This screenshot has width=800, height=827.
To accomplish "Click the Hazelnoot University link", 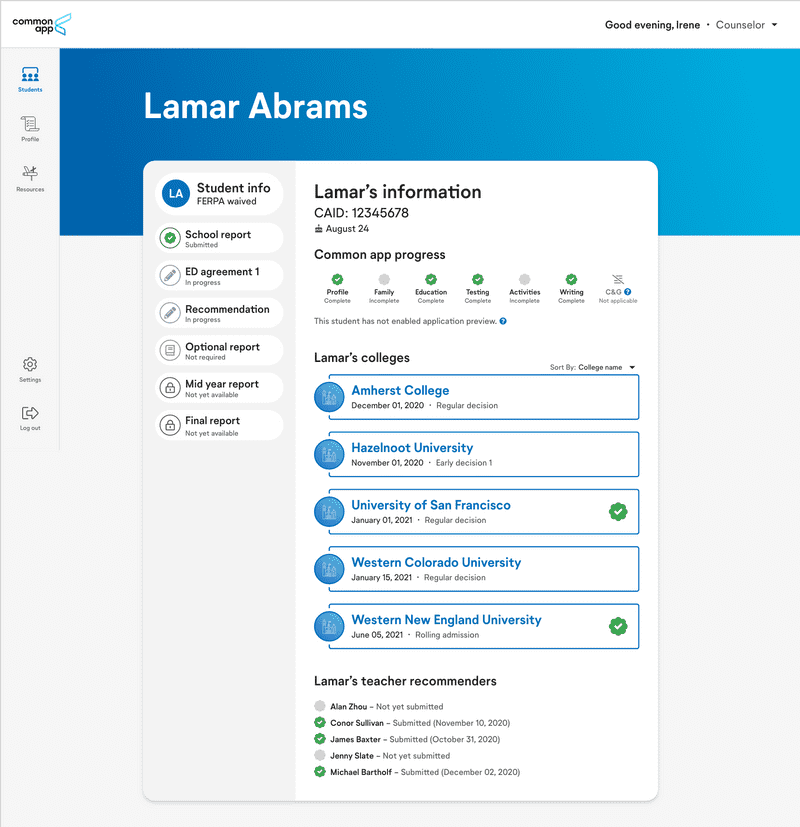I will 412,448.
